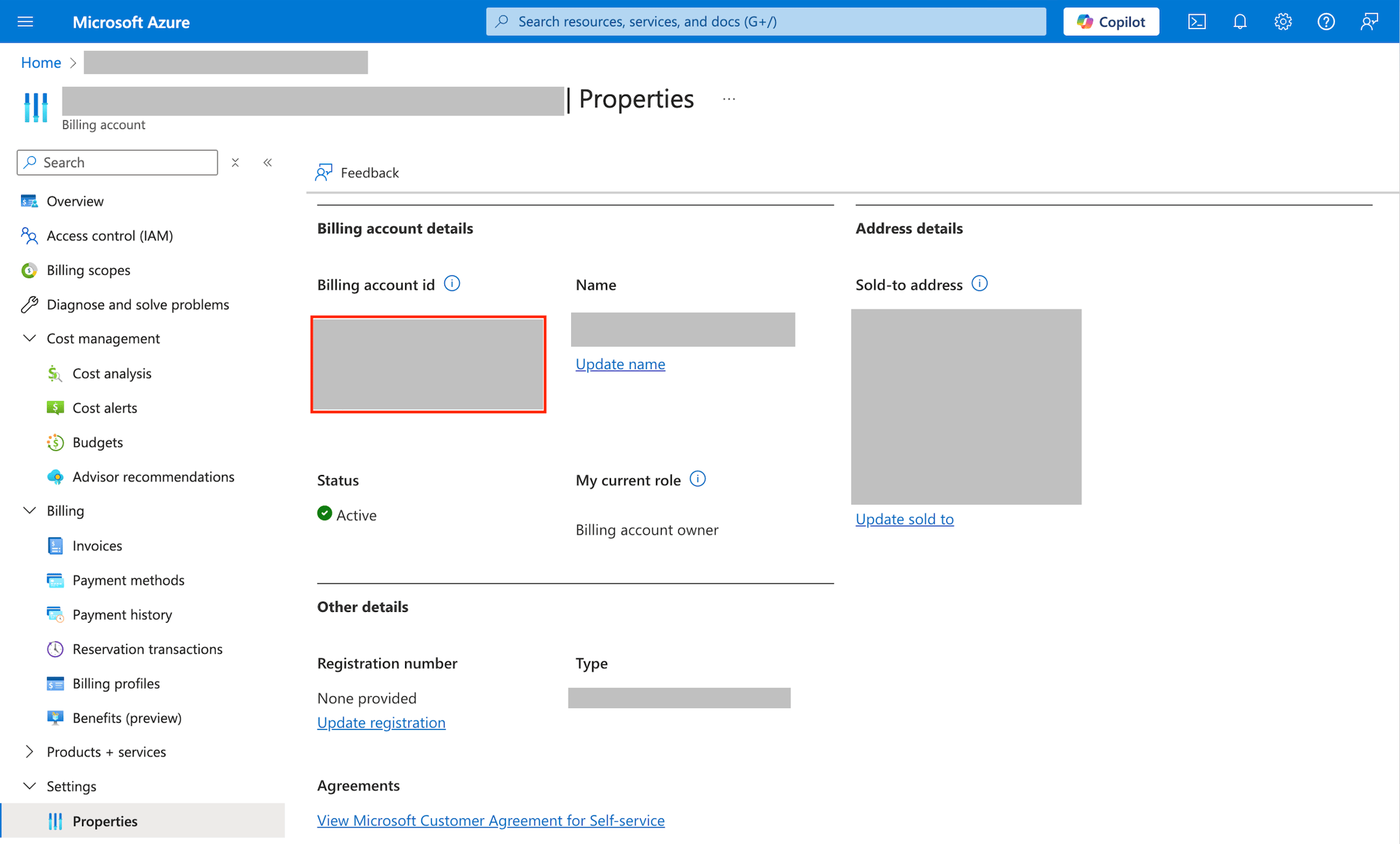Open the Cloud Shell terminal
The width and height of the screenshot is (1400, 844).
pyautogui.click(x=1197, y=21)
